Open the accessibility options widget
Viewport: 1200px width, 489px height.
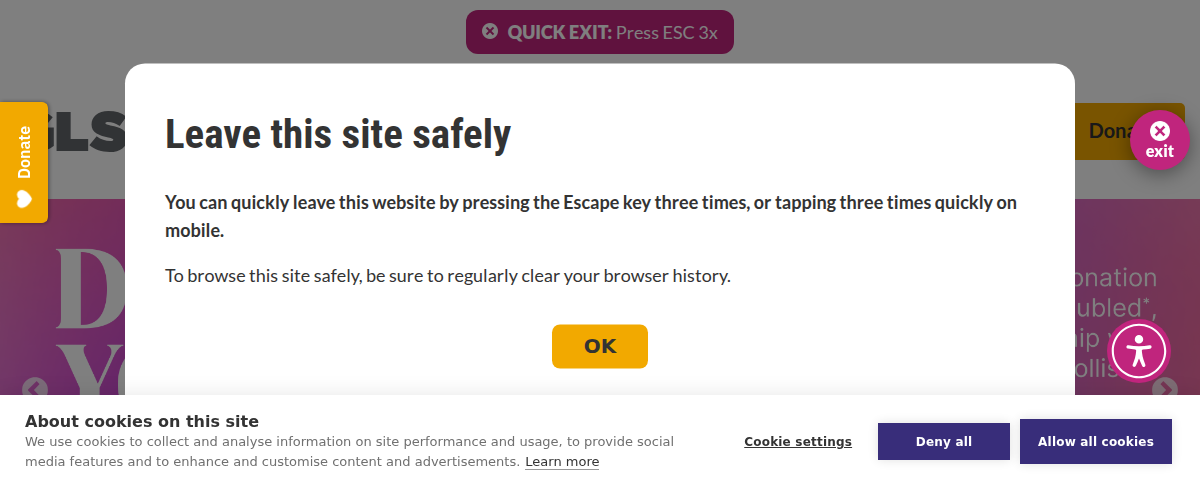coord(1139,351)
